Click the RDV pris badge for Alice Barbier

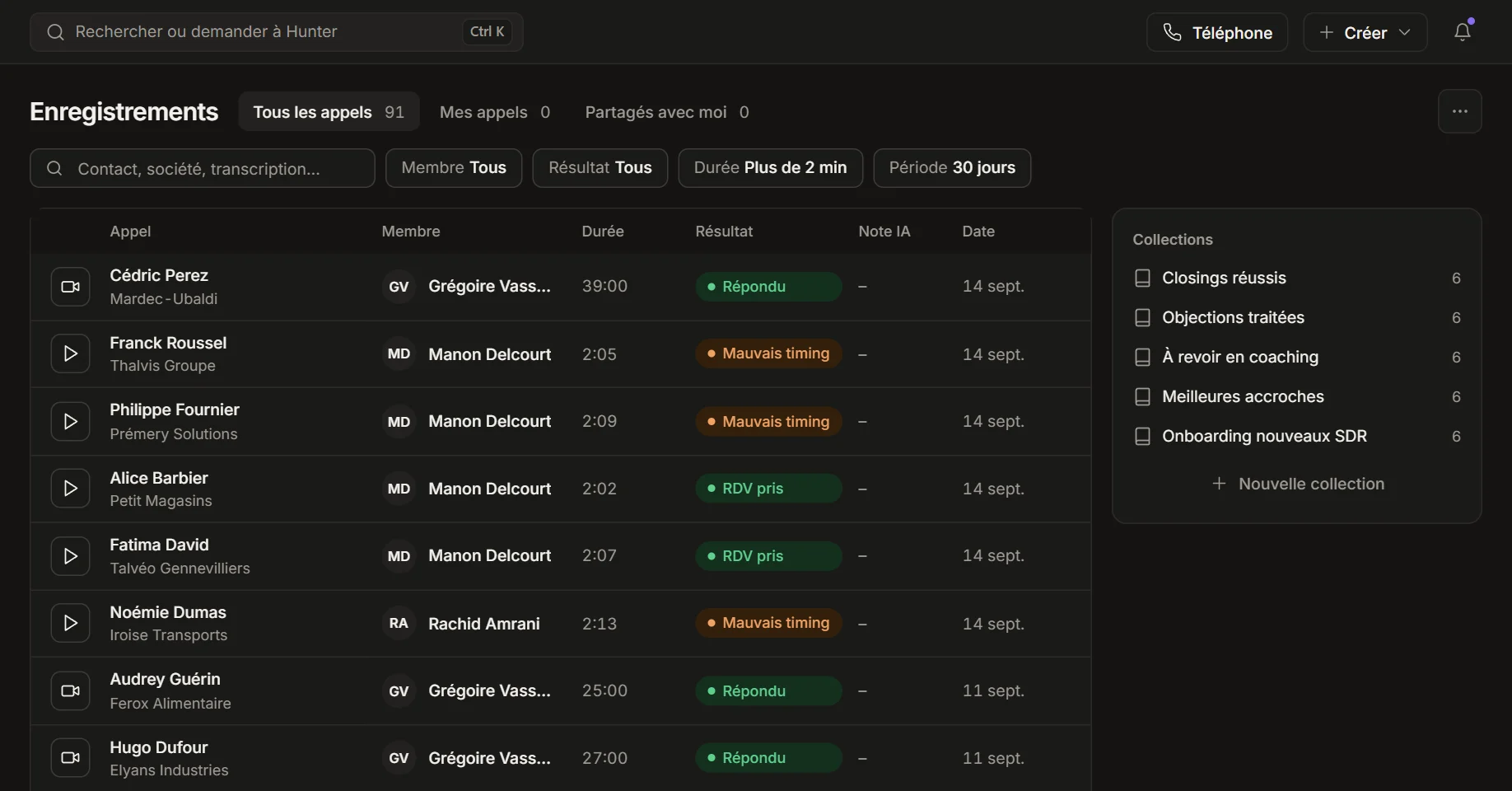coord(768,489)
